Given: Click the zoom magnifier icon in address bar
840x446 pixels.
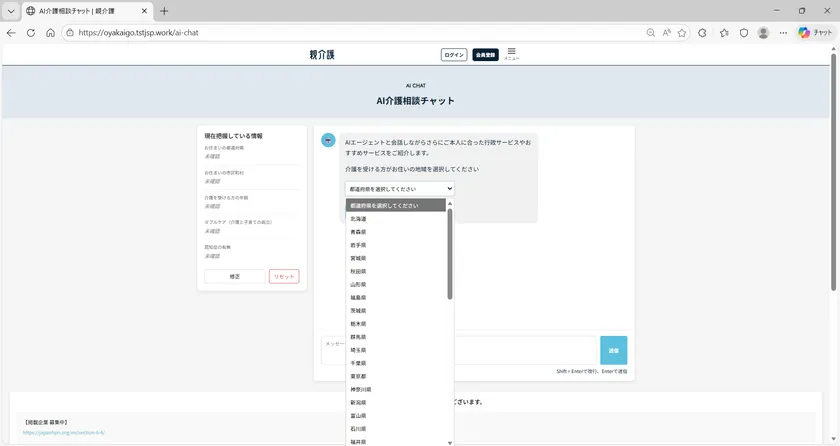Looking at the screenshot, I should click(x=651, y=32).
